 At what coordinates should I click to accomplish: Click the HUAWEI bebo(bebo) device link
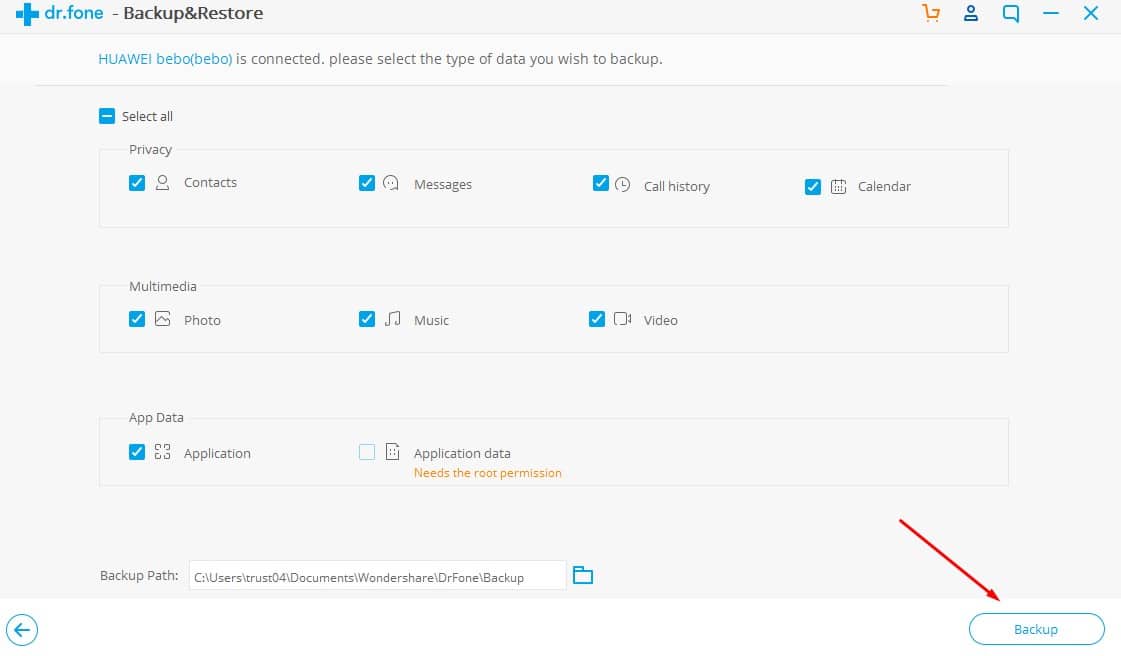165,59
